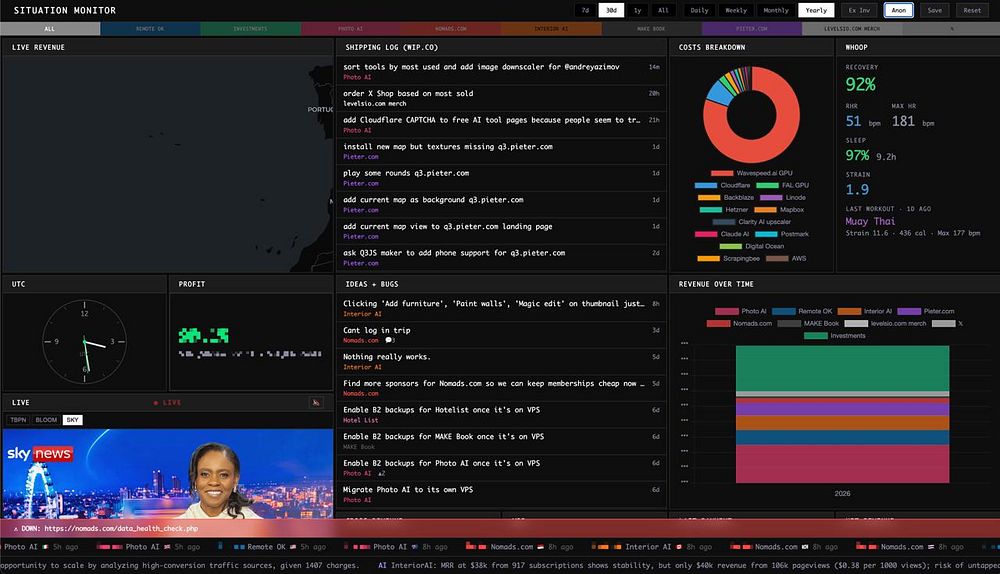Select the SKY live channel
The image size is (1000, 574).
click(73, 420)
